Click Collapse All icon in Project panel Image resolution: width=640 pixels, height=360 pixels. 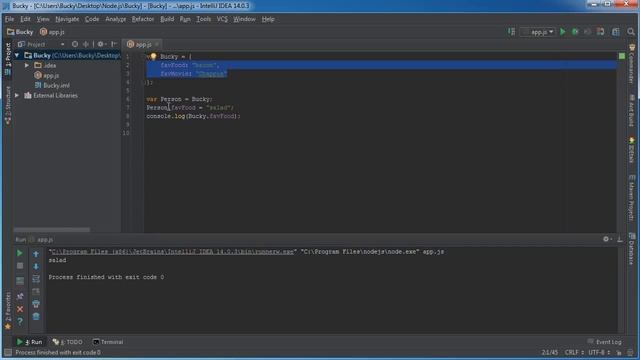[x=86, y=44]
